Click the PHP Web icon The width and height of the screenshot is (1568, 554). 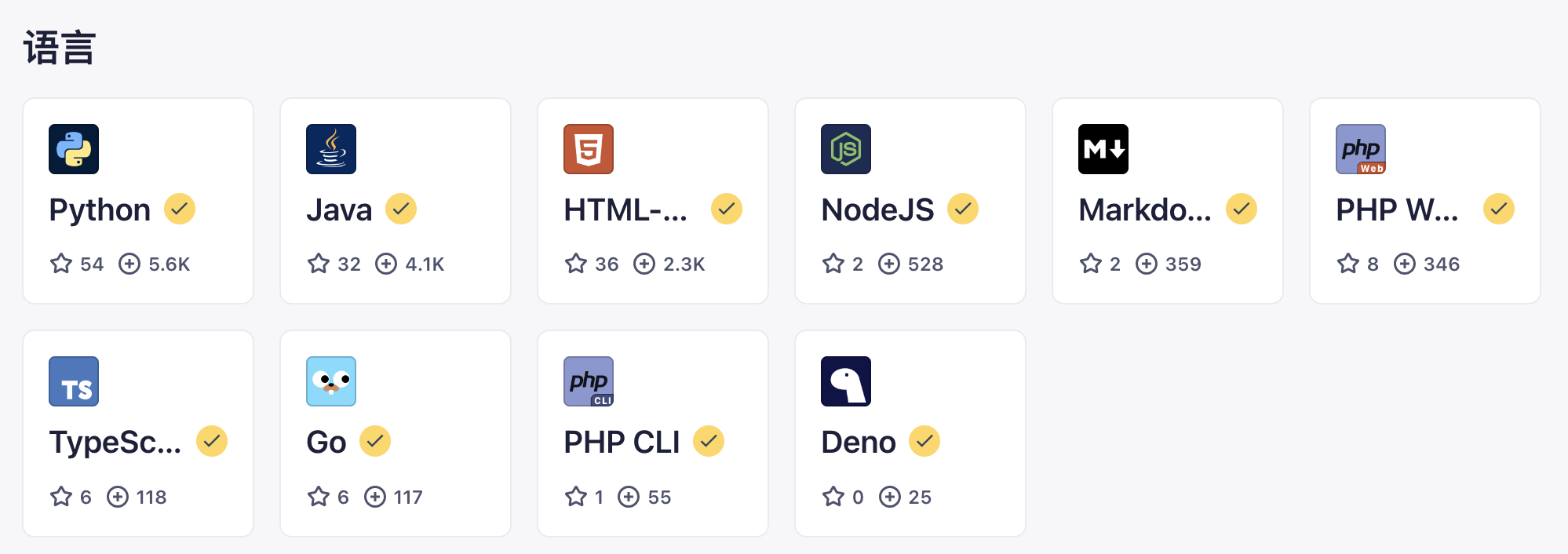1361,149
